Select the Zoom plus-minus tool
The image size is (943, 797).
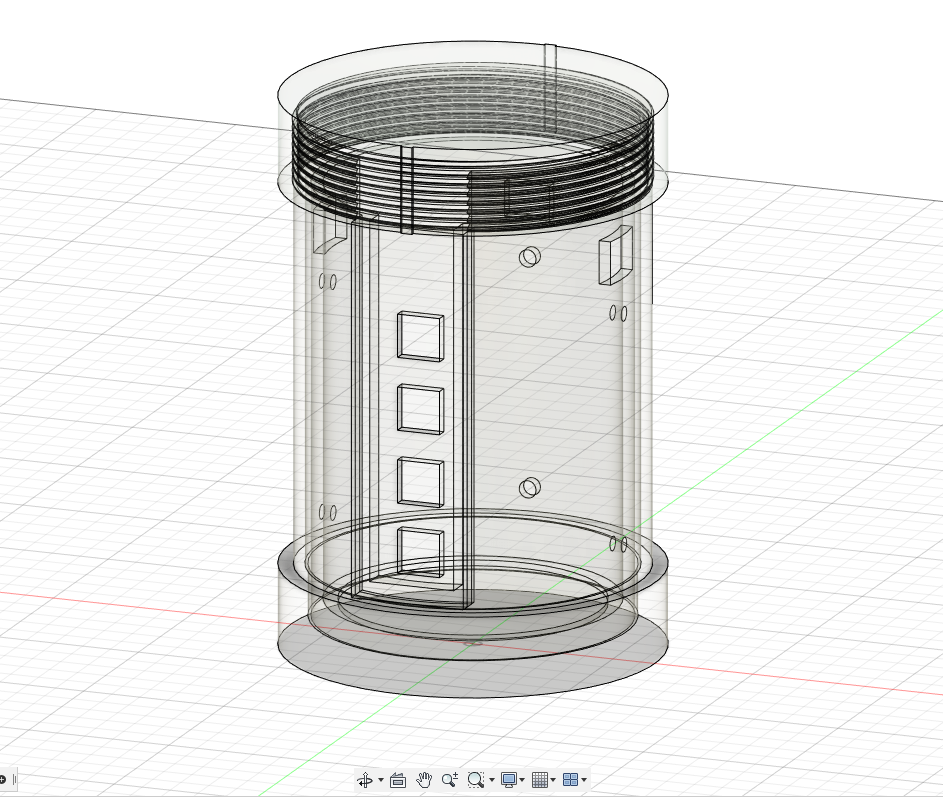450,780
